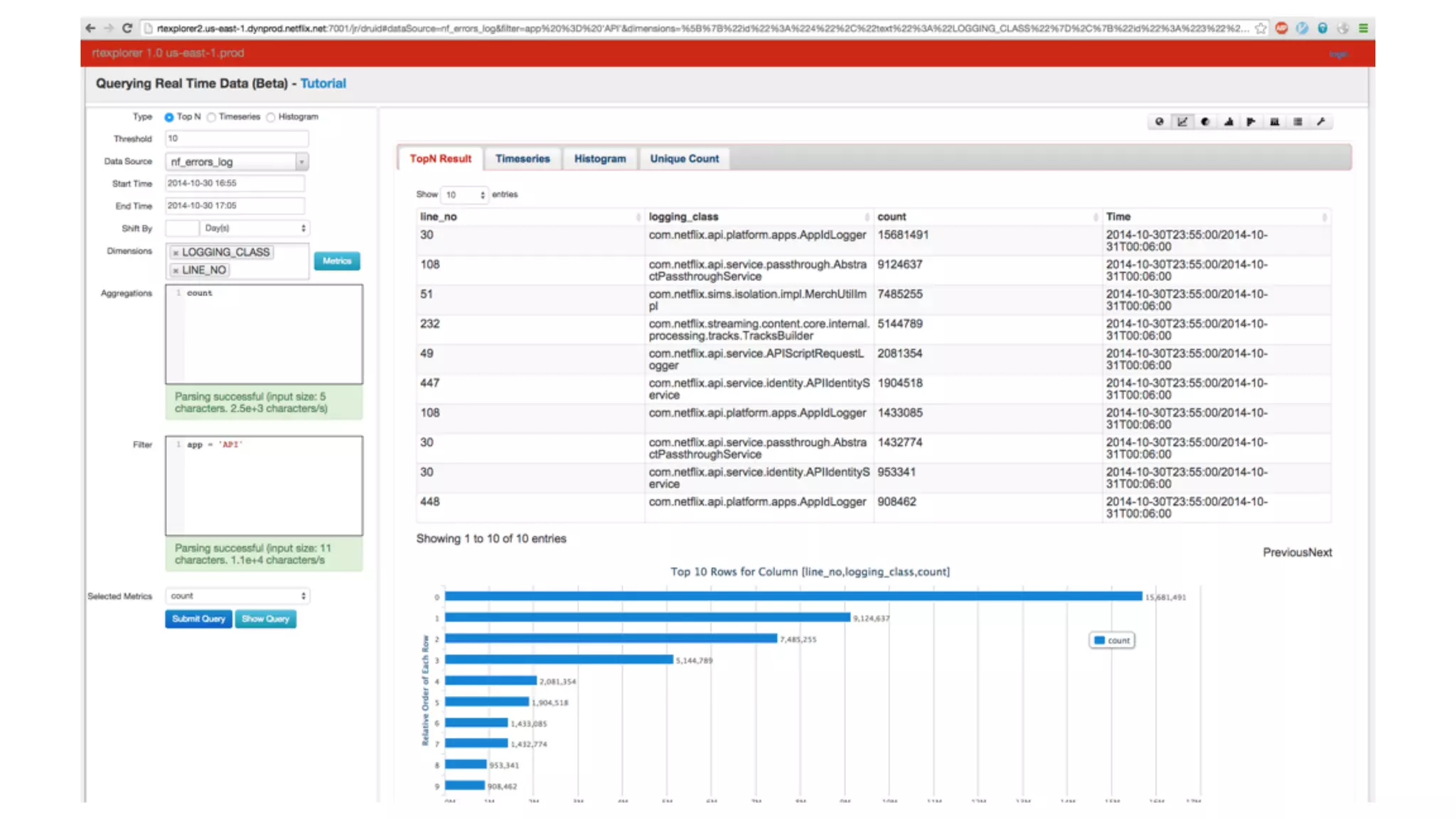This screenshot has width=1456, height=819.
Task: Select the line chart icon
Action: 1182,122
